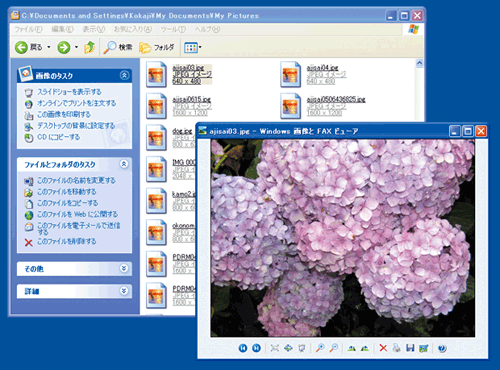
Task: Click scroll up arrow in Explorer file list
Action: [419, 63]
